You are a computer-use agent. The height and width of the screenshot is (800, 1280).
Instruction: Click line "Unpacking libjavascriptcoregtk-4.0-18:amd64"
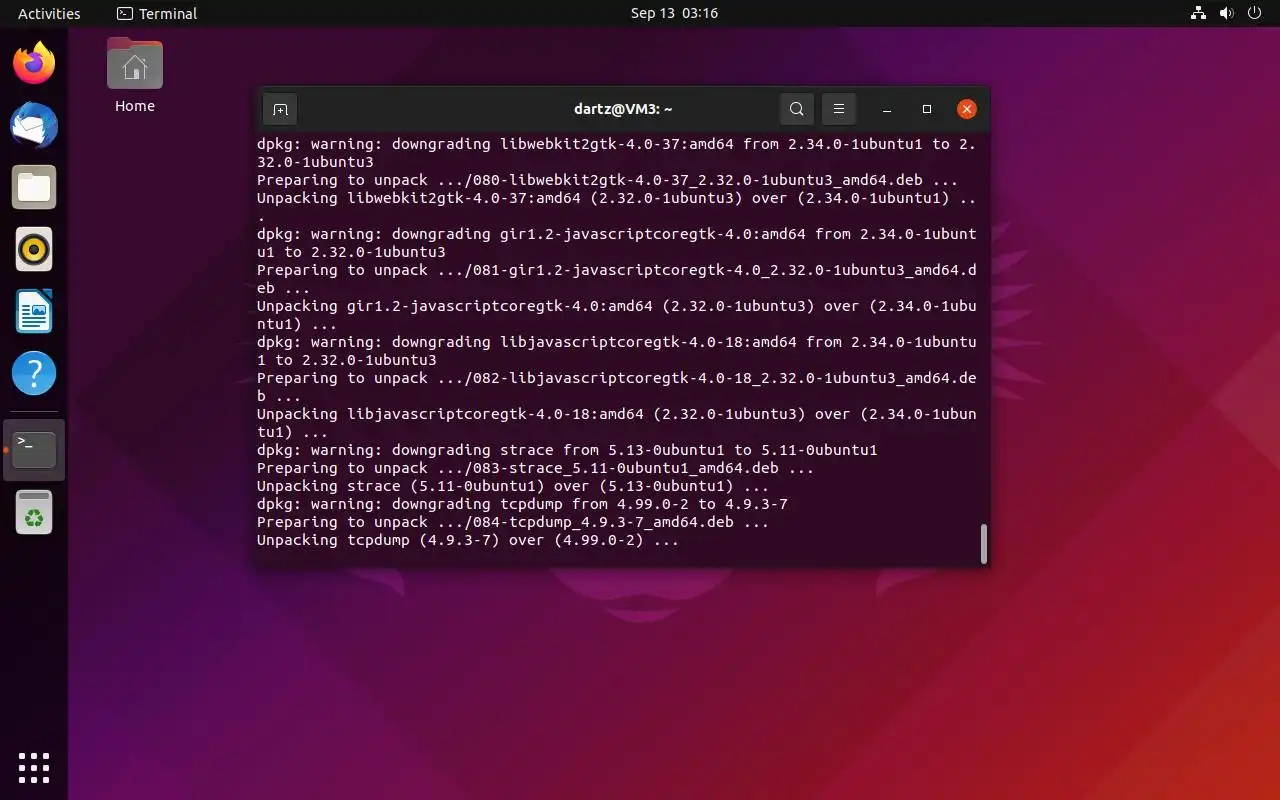[617, 423]
